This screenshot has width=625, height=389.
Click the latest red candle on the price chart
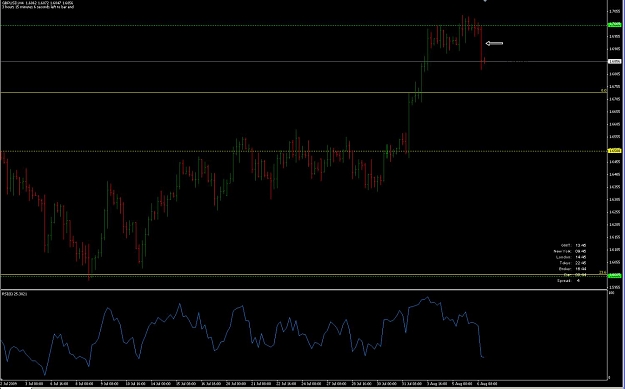(x=485, y=61)
